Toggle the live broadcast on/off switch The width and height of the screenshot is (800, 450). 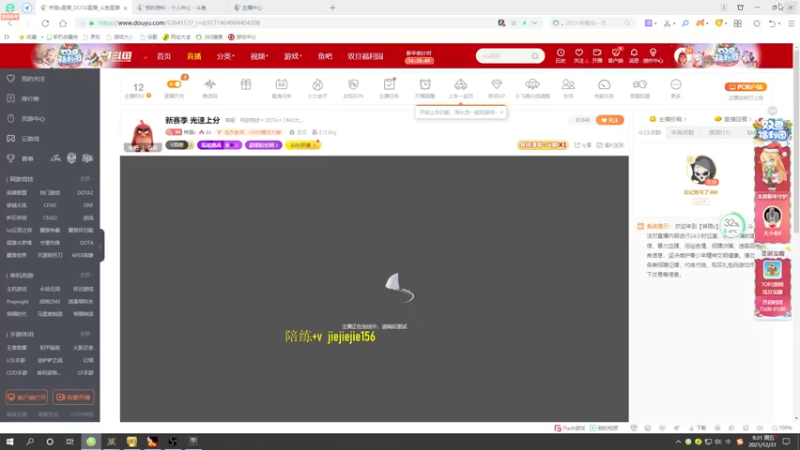click(x=174, y=84)
